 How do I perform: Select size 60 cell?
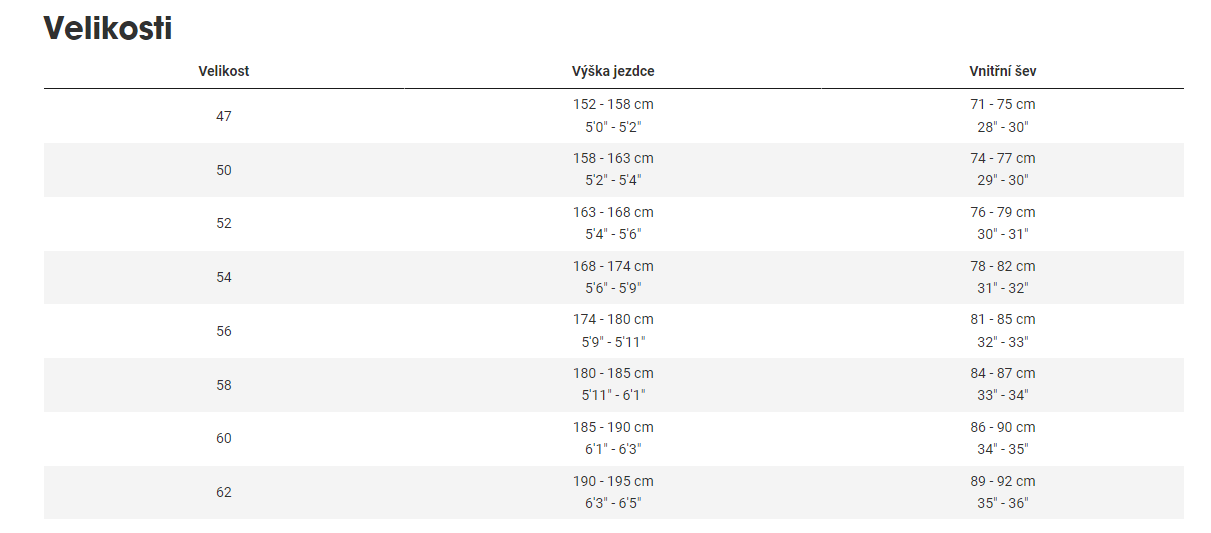pyautogui.click(x=223, y=438)
